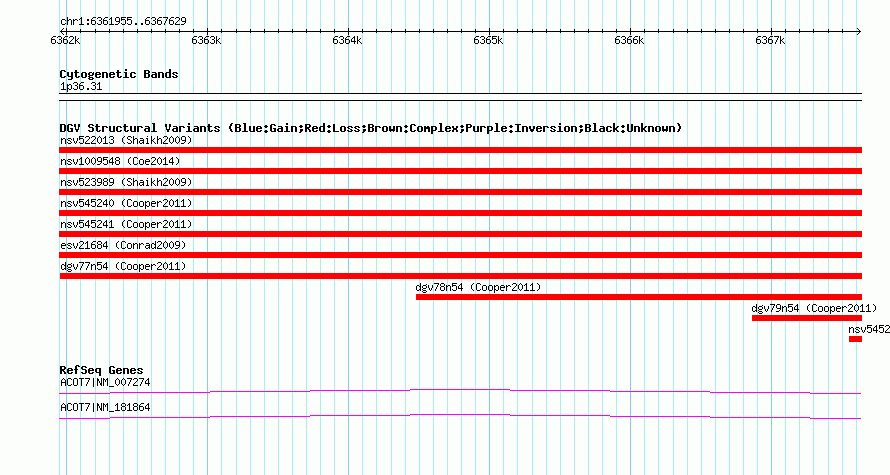Click the DGV Structural Variants track title
Viewport: 890px width, 475px height.
coord(371,128)
